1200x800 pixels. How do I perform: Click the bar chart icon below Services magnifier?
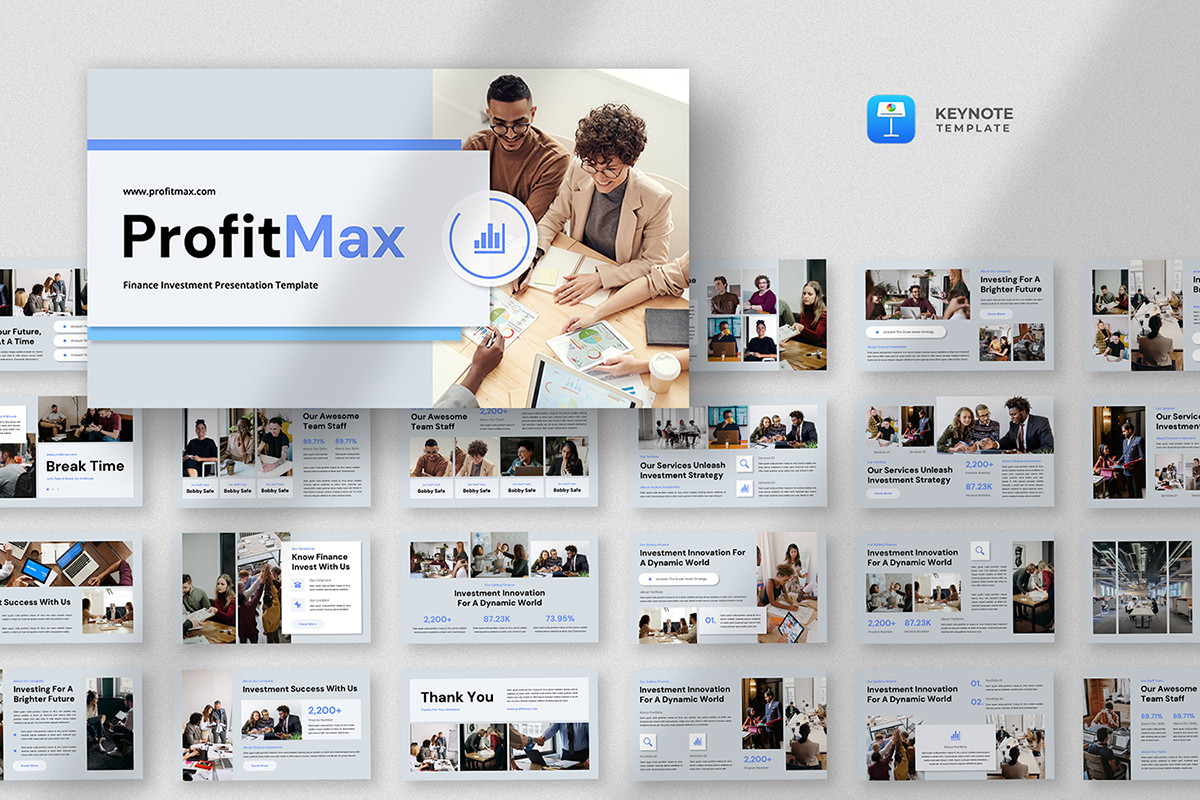tap(744, 489)
